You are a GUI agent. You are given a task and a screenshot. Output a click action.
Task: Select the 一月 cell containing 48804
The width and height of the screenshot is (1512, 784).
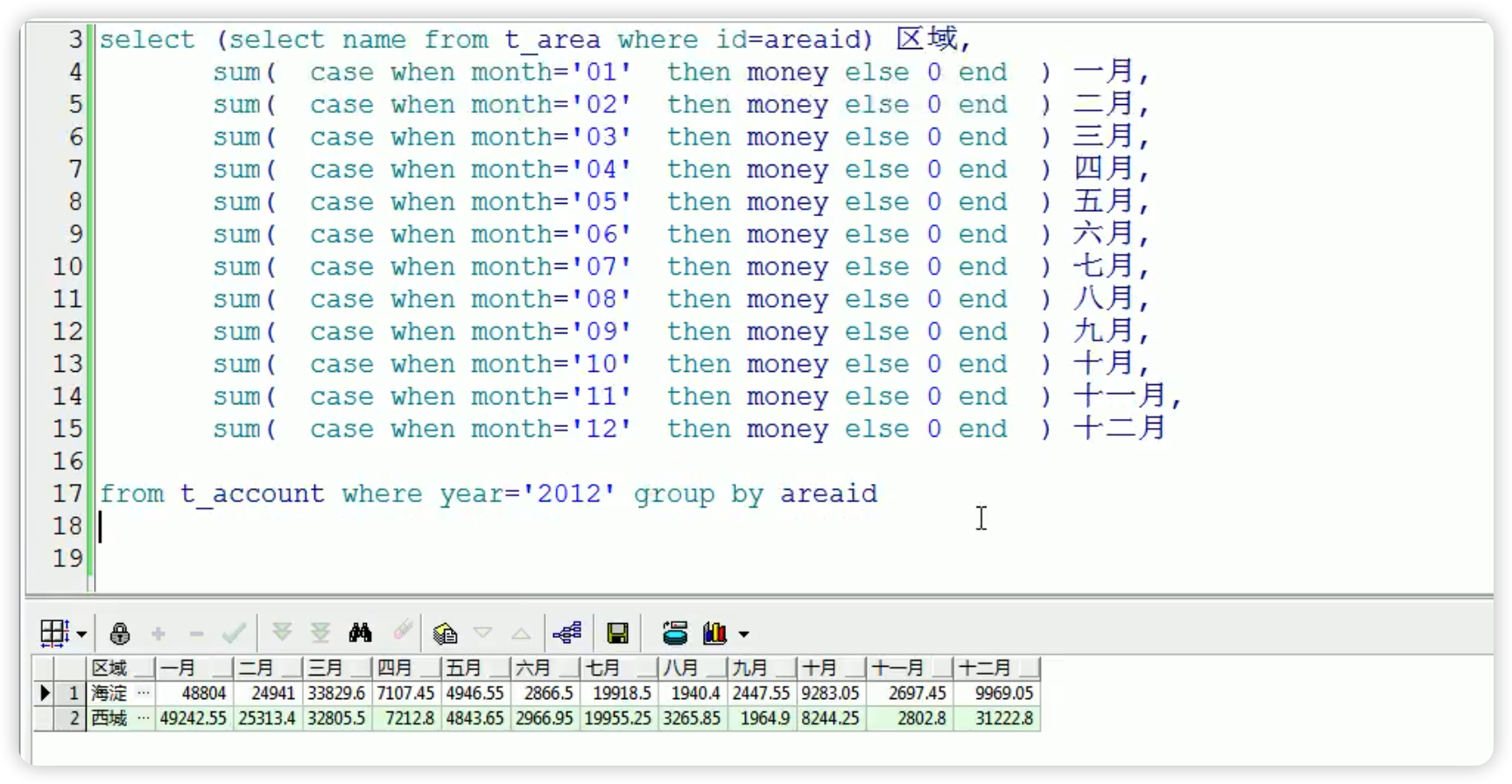click(x=194, y=693)
